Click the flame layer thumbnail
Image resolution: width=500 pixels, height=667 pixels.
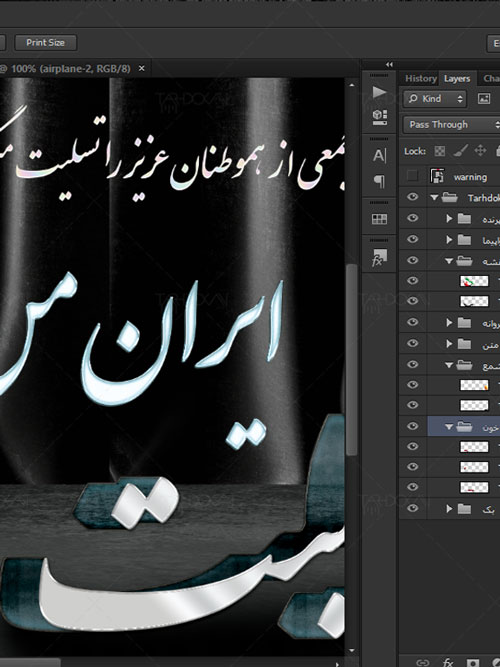point(474,385)
